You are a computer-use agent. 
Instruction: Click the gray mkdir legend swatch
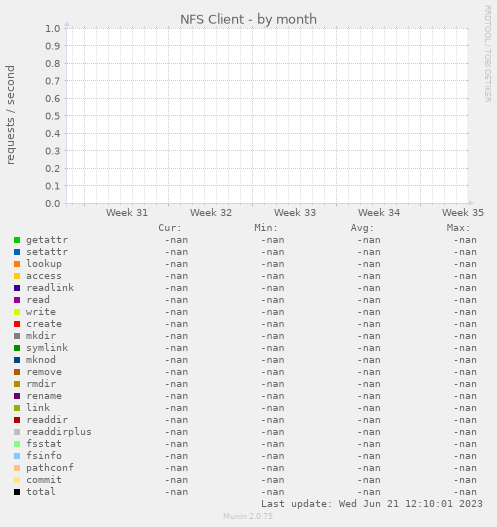coord(17,336)
